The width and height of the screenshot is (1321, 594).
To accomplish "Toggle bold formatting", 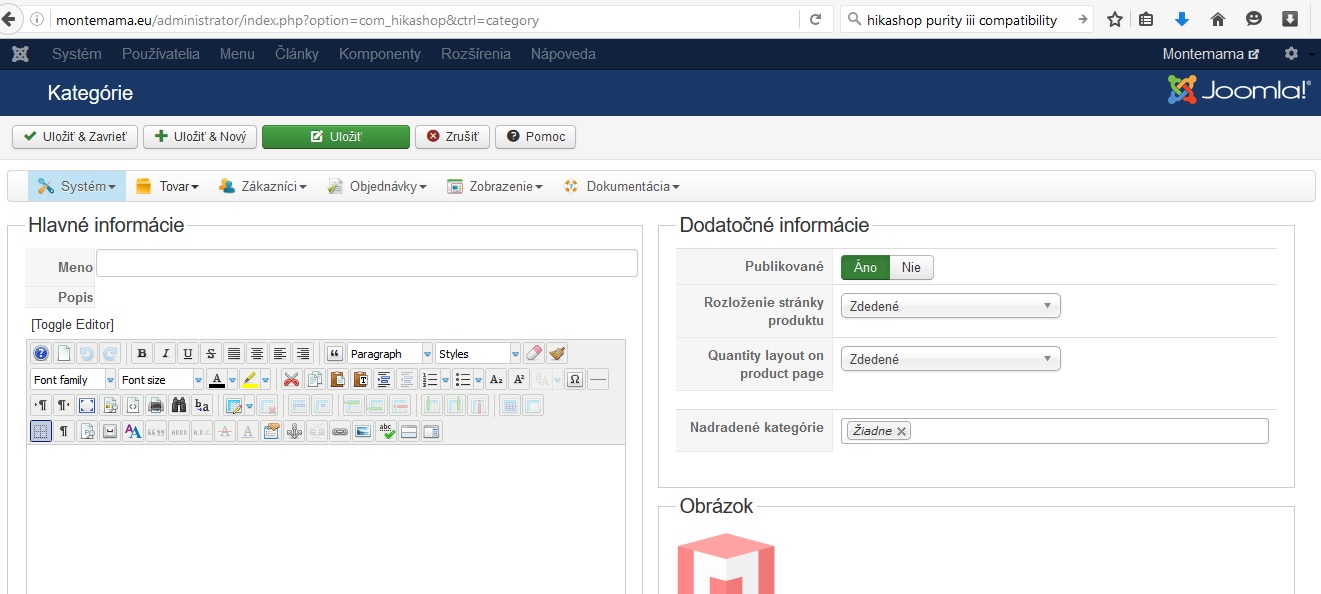I will tap(142, 353).
